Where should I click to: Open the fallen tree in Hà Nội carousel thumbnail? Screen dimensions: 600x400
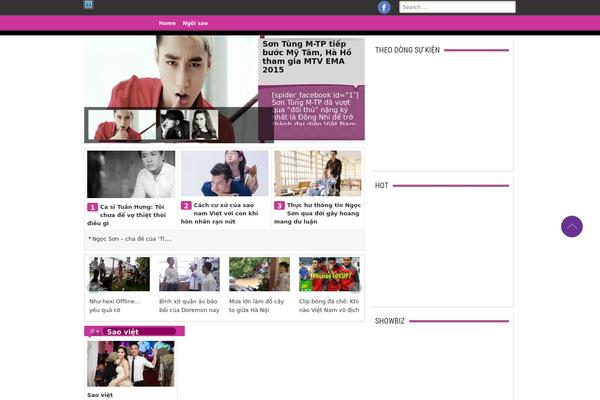259,274
